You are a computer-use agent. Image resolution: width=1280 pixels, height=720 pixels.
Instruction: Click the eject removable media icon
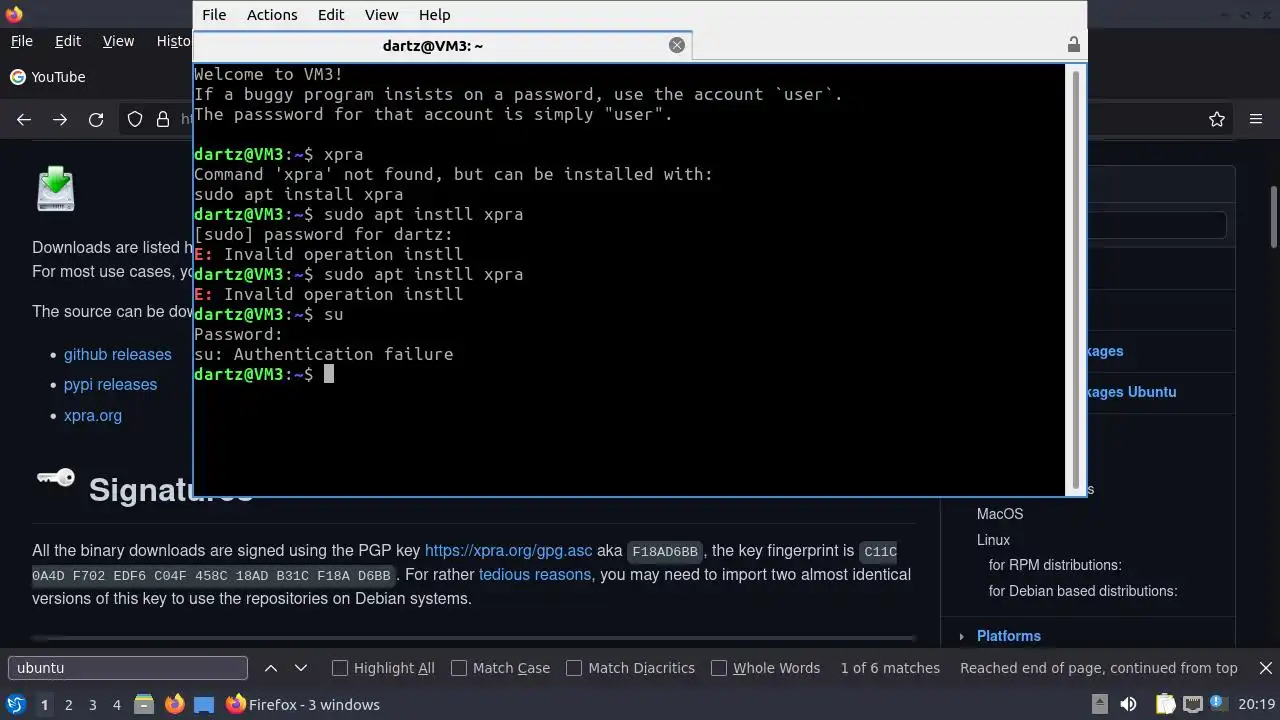(1099, 705)
